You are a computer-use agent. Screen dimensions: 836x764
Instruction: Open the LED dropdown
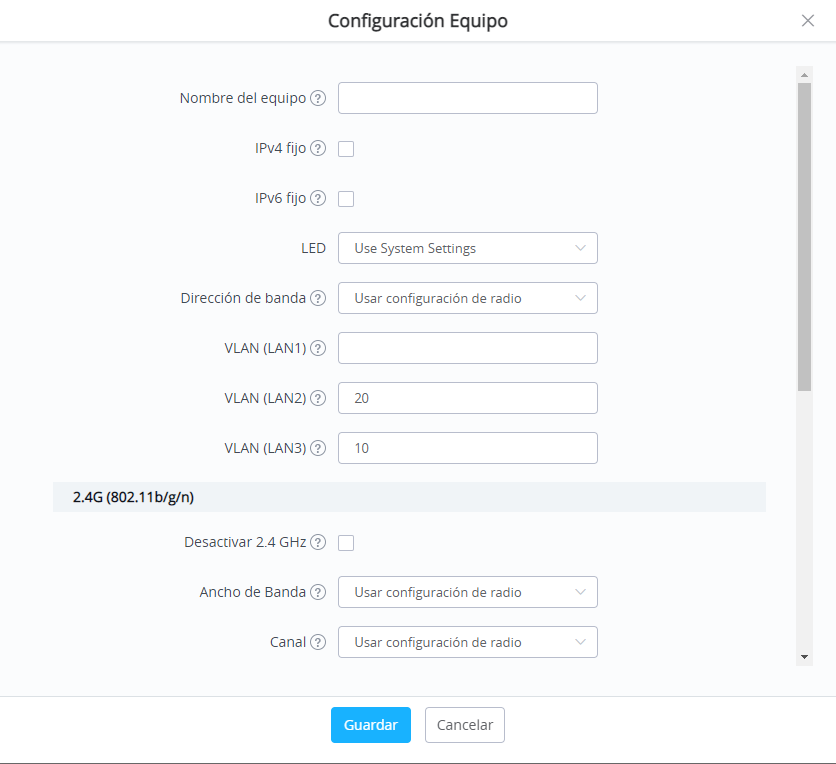(468, 248)
